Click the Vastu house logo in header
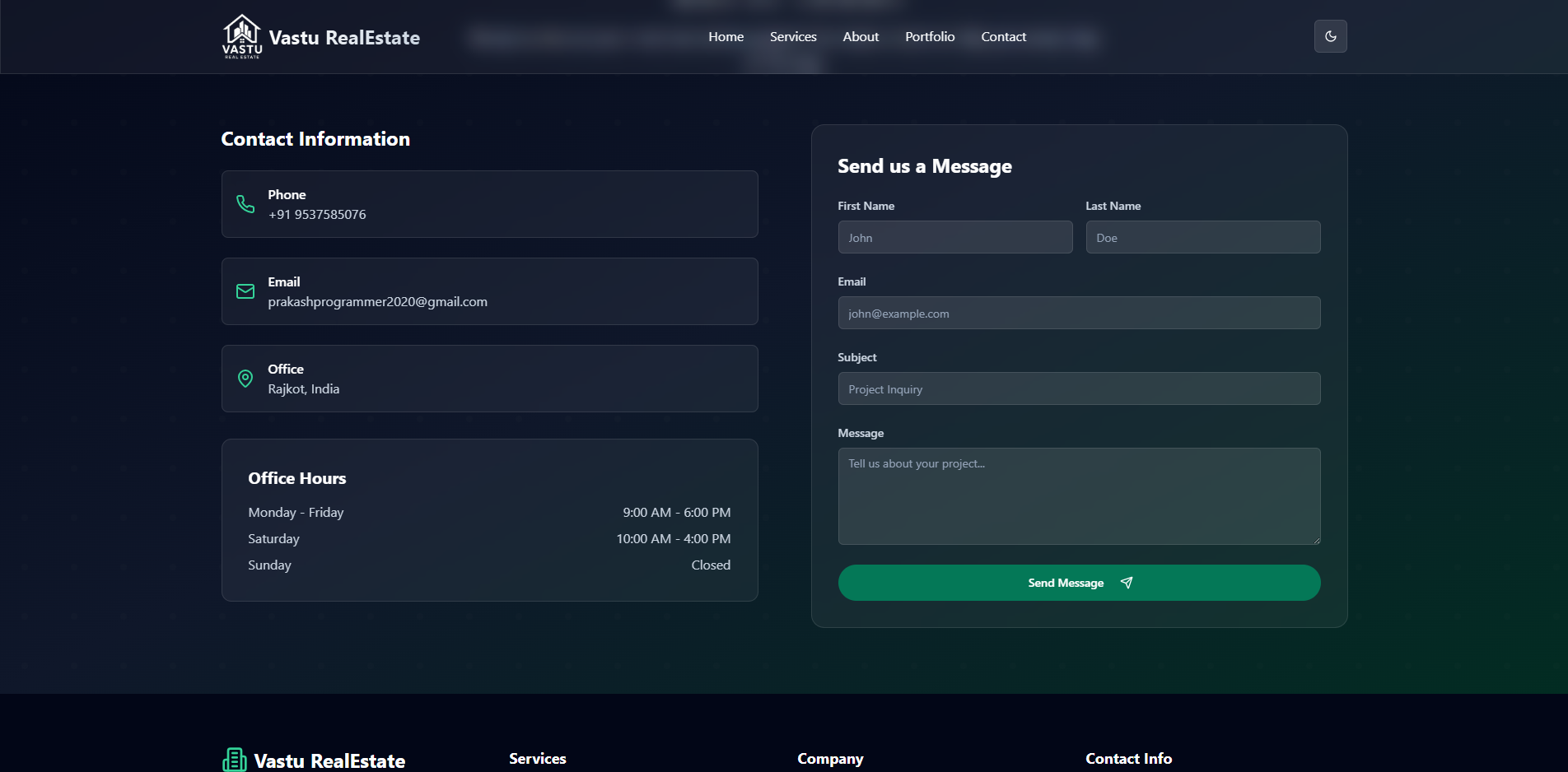This screenshot has width=1568, height=772. pos(242,36)
